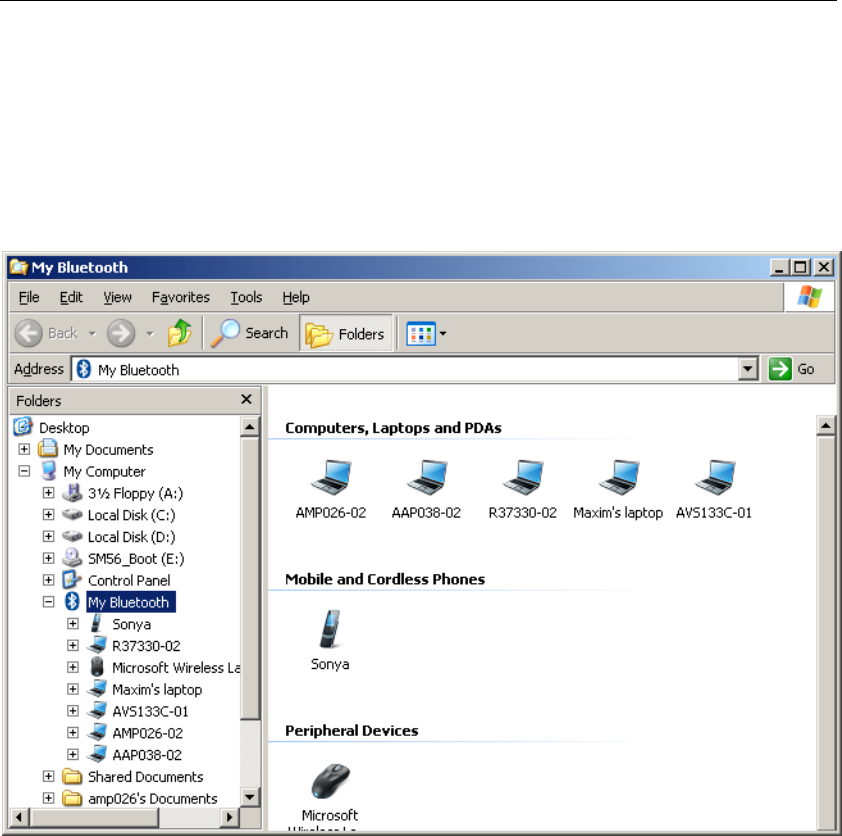The width and height of the screenshot is (842, 836).
Task: Click Folders pane scroll left arrow
Action: [19, 817]
